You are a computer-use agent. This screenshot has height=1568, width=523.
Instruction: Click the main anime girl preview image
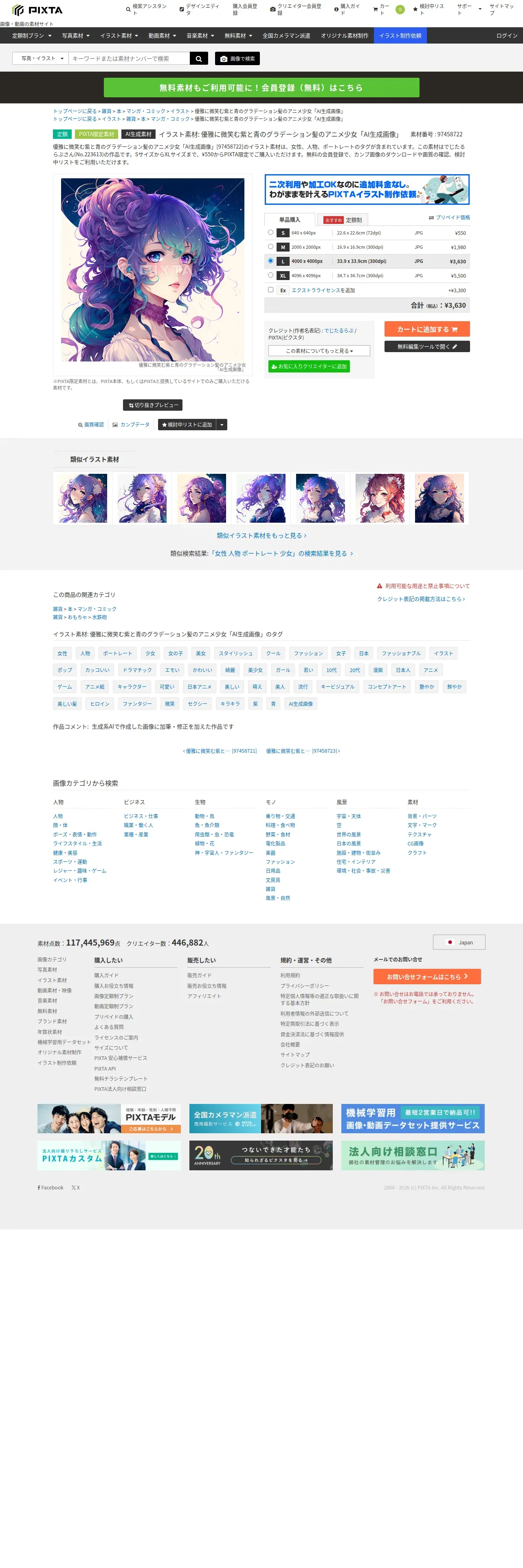click(x=153, y=269)
